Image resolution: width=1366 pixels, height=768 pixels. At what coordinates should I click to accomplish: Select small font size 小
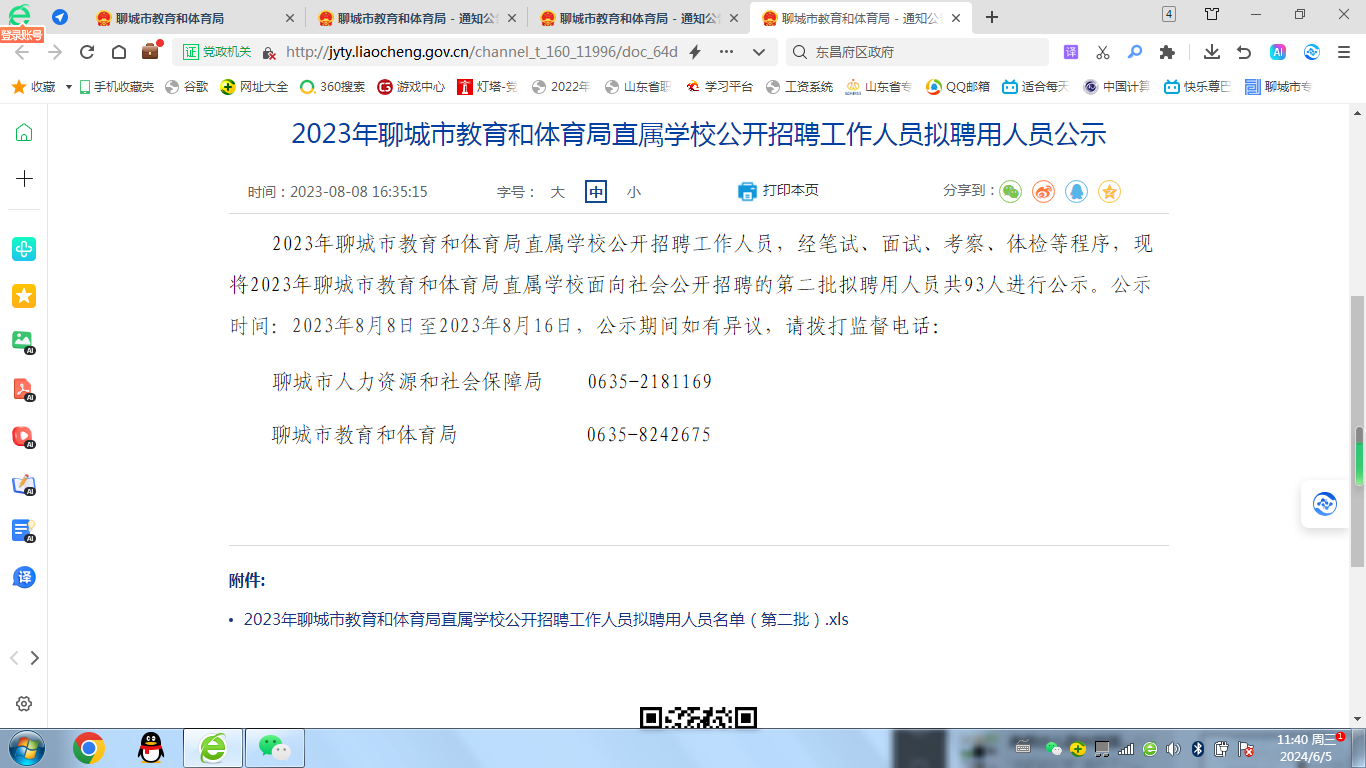click(x=634, y=191)
